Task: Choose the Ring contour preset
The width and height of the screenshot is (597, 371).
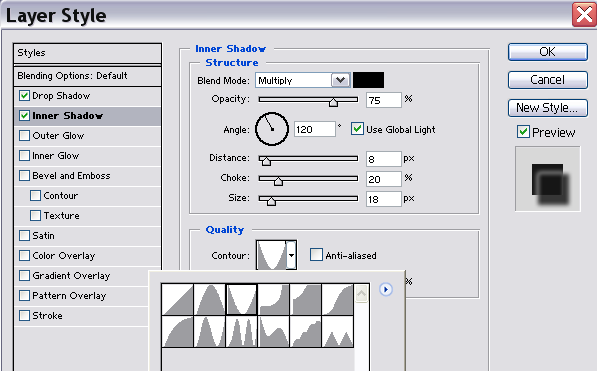Action: (x=209, y=331)
